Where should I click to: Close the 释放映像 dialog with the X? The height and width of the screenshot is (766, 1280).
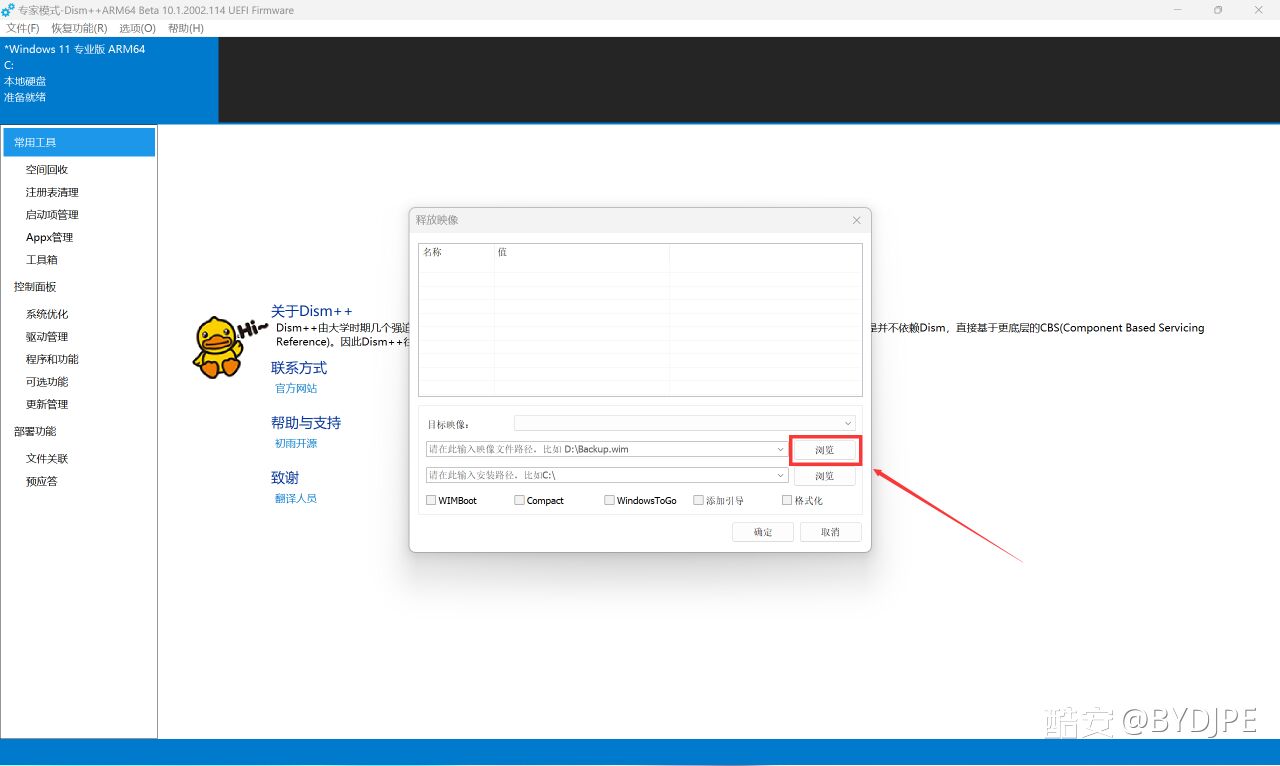(x=856, y=220)
